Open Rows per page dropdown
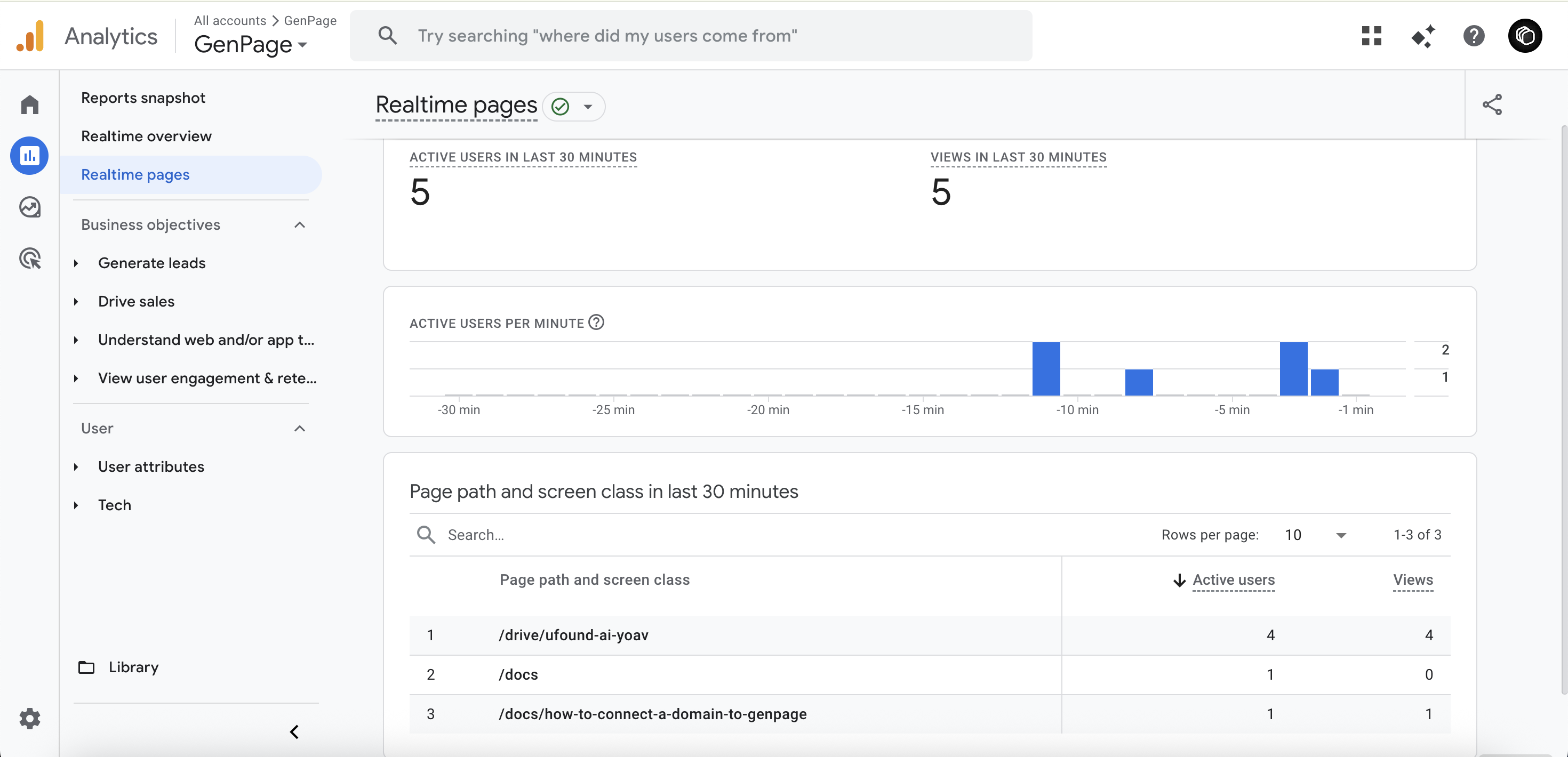 1315,535
